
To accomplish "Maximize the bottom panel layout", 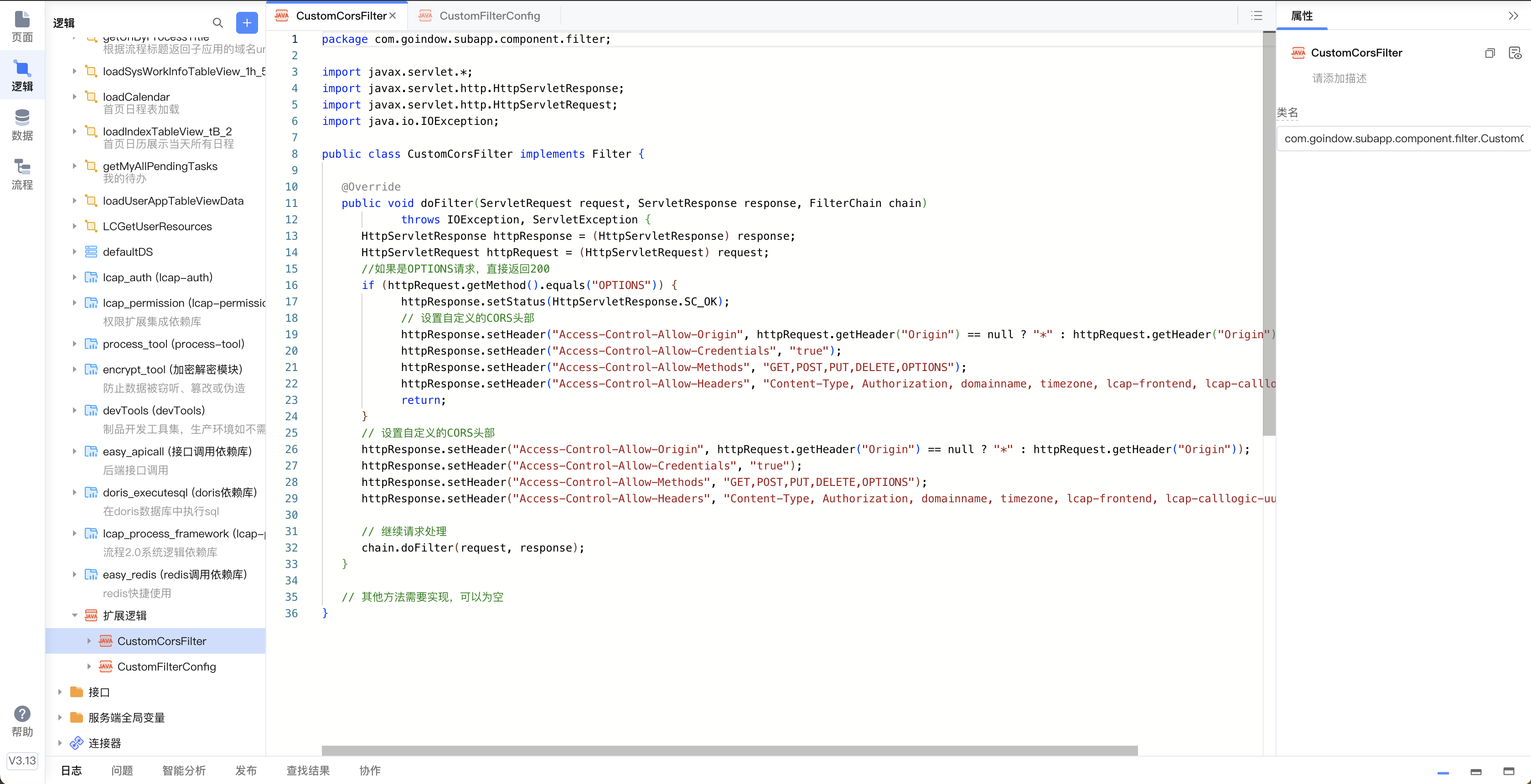I will (x=1508, y=772).
